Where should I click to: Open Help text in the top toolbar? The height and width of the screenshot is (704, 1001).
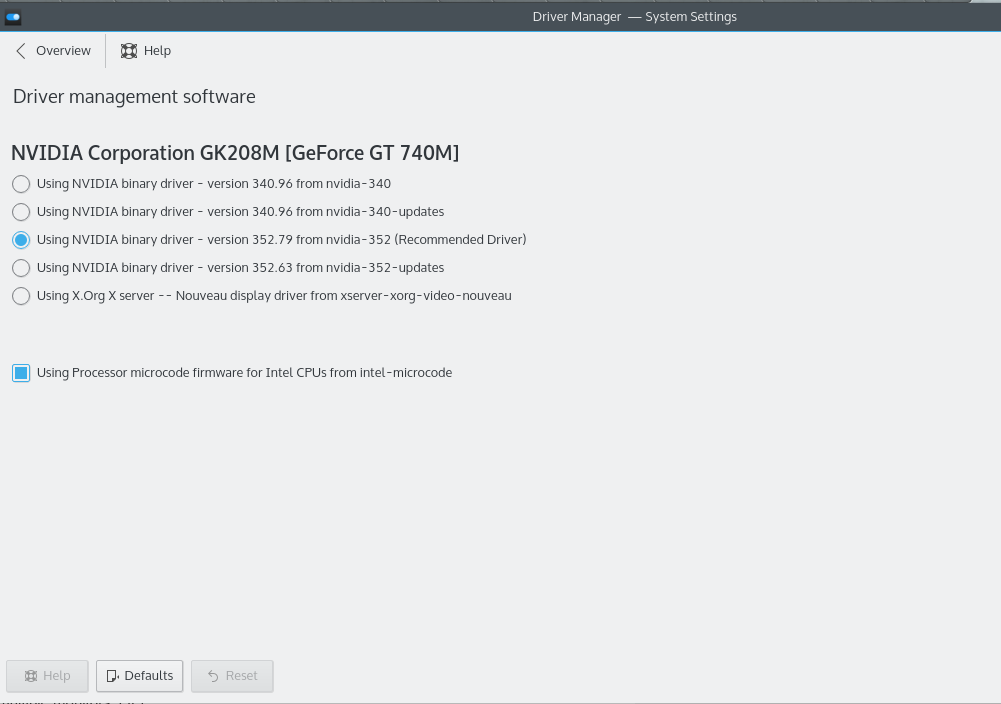157,51
